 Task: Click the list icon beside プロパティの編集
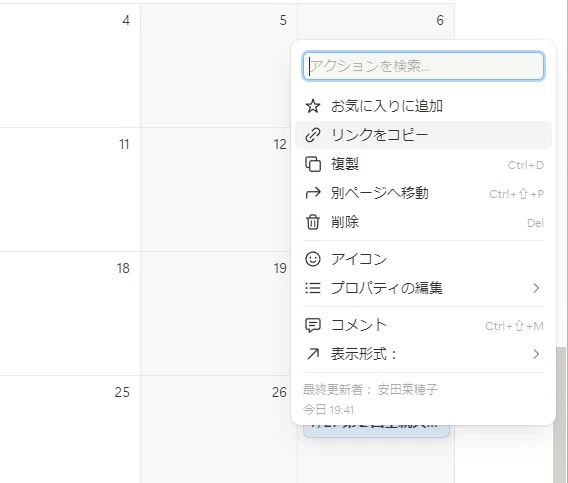pyautogui.click(x=313, y=288)
